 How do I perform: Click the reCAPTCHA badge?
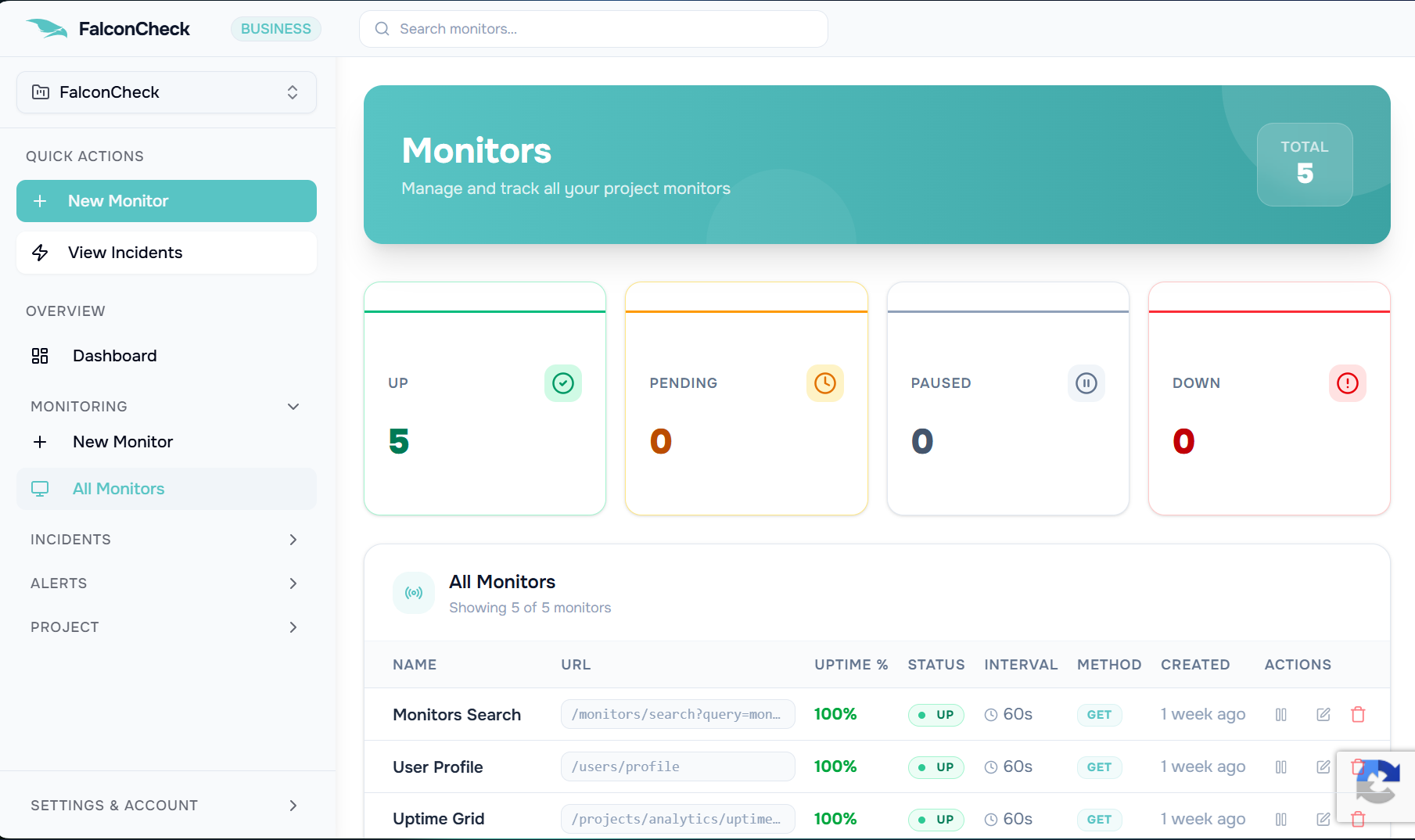pyautogui.click(x=1376, y=786)
